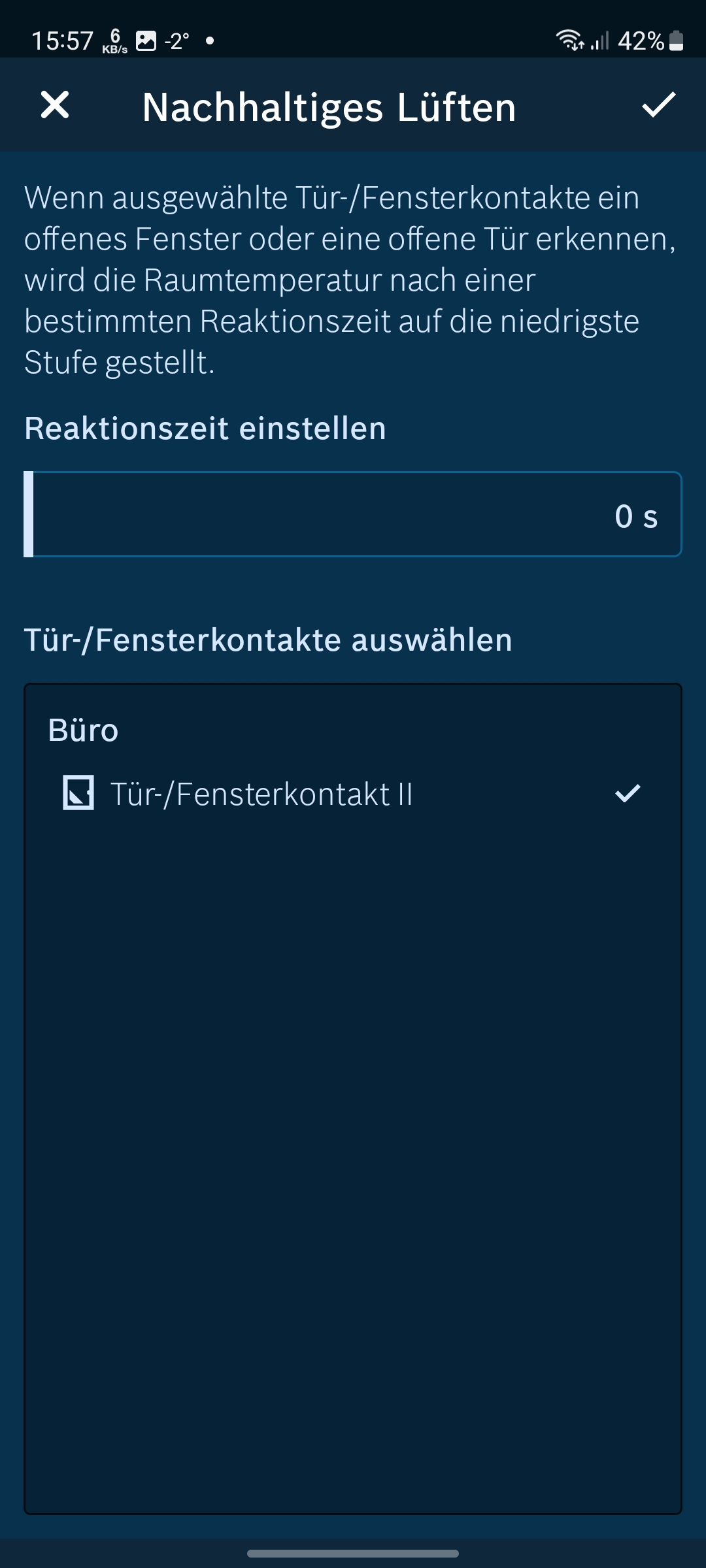Tap the gallery notification icon

[146, 41]
